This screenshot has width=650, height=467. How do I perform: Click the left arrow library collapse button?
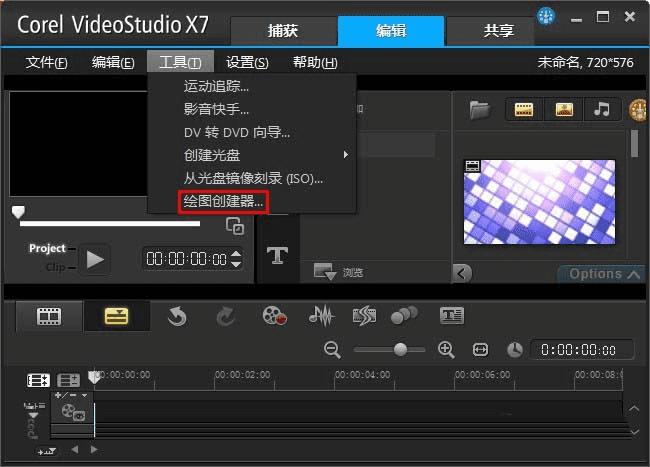click(462, 273)
